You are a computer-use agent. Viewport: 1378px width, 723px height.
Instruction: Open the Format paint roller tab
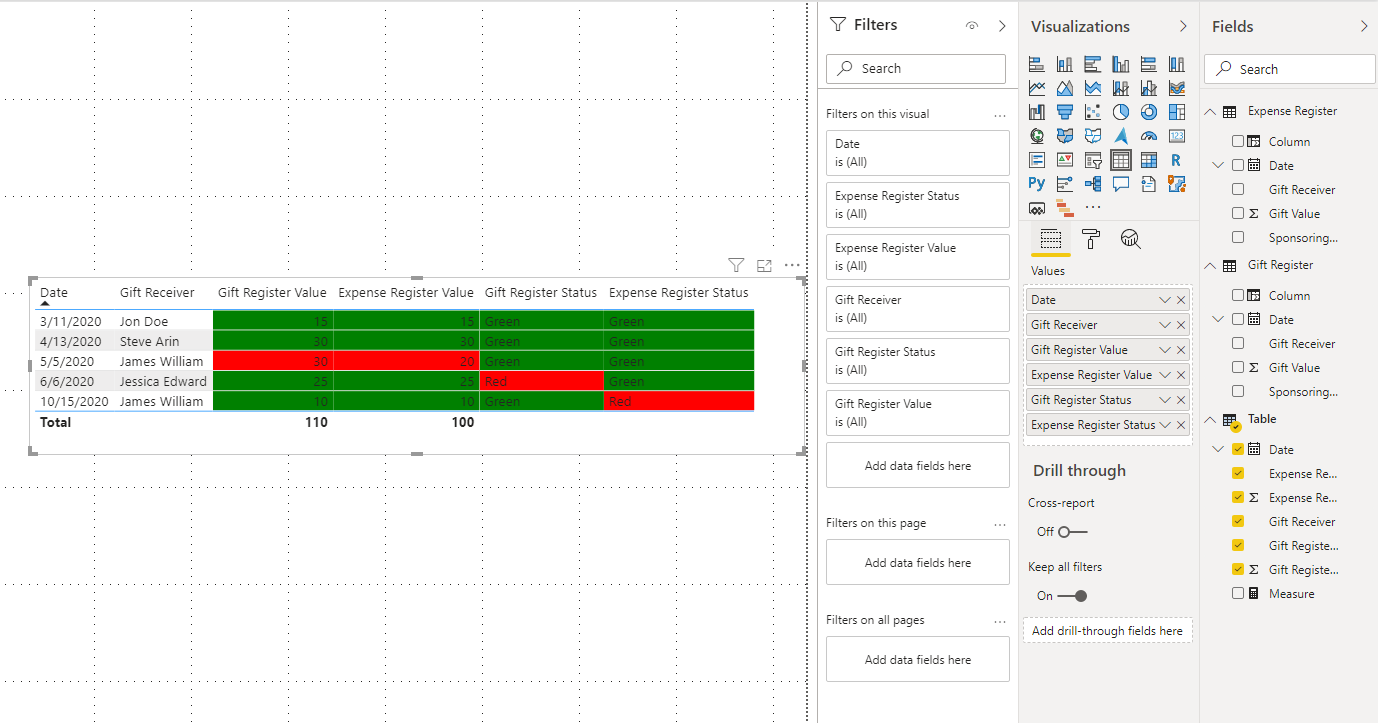click(1091, 238)
